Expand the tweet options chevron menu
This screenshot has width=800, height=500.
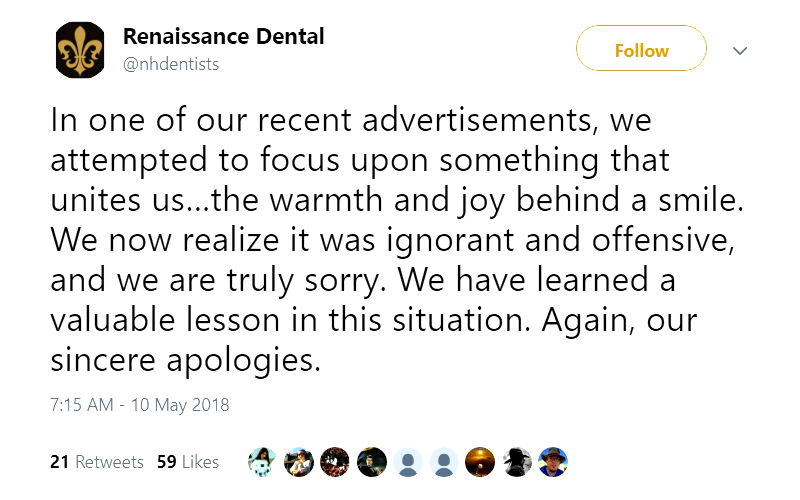[740, 50]
